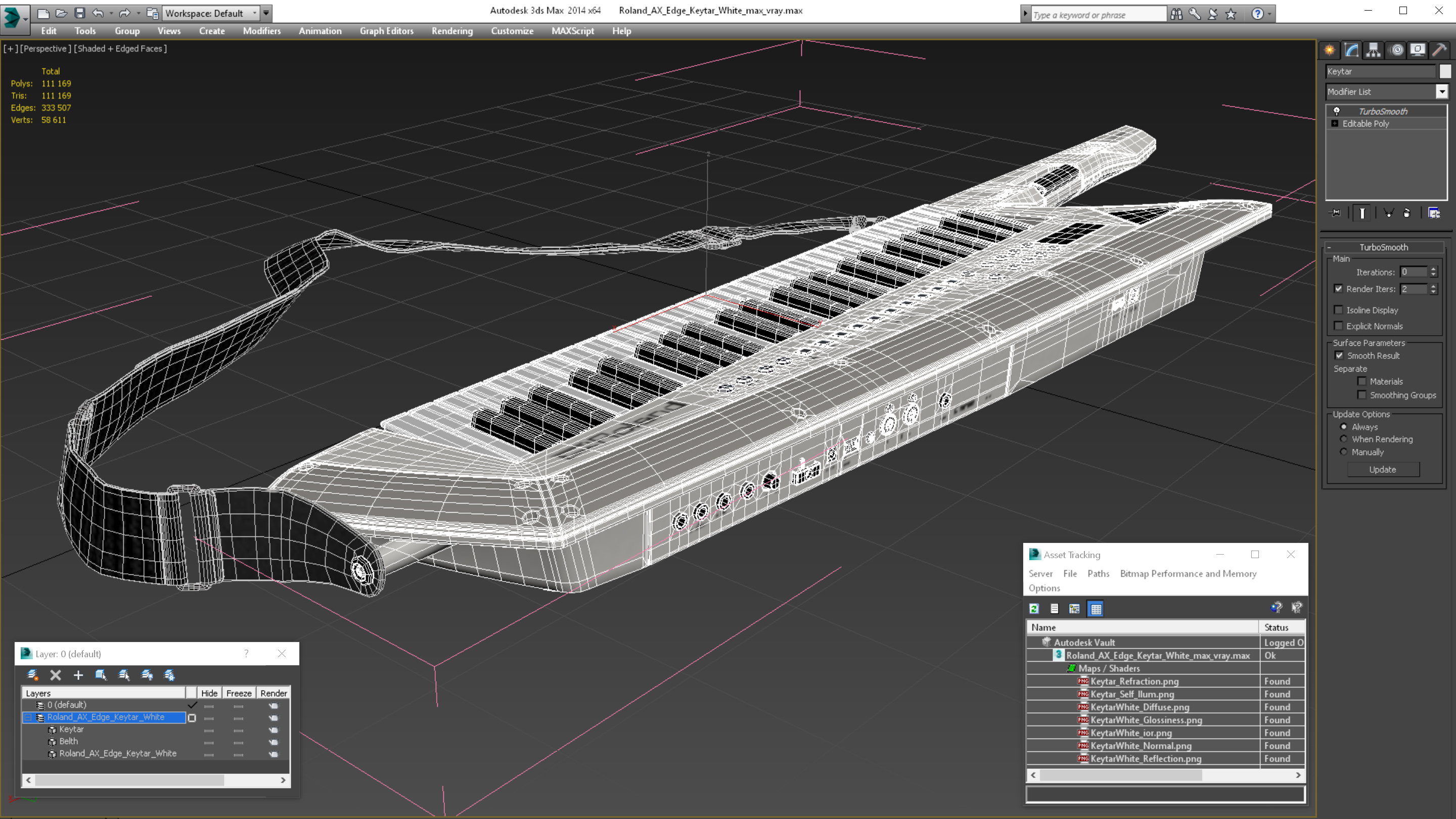
Task: Open quick access toolbar customize arrow
Action: pos(266,13)
